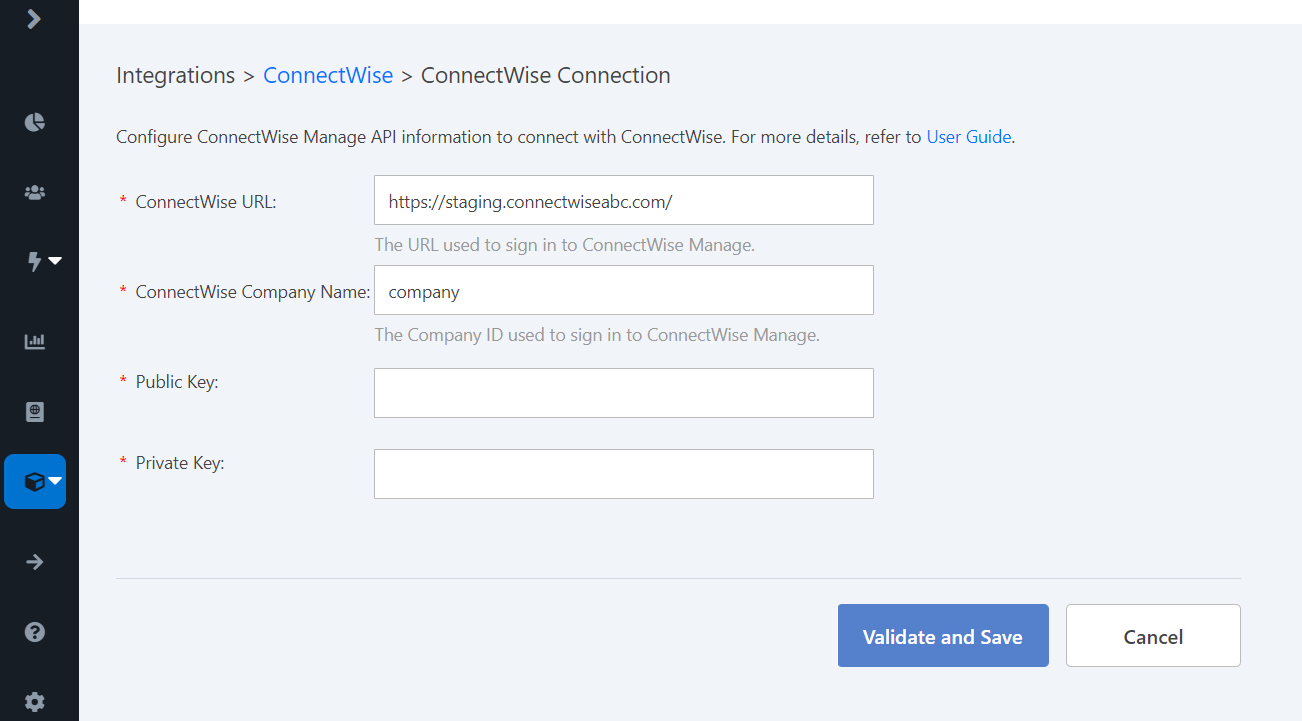The height and width of the screenshot is (721, 1302).
Task: Open the dashboard pie chart section
Action: [34, 121]
